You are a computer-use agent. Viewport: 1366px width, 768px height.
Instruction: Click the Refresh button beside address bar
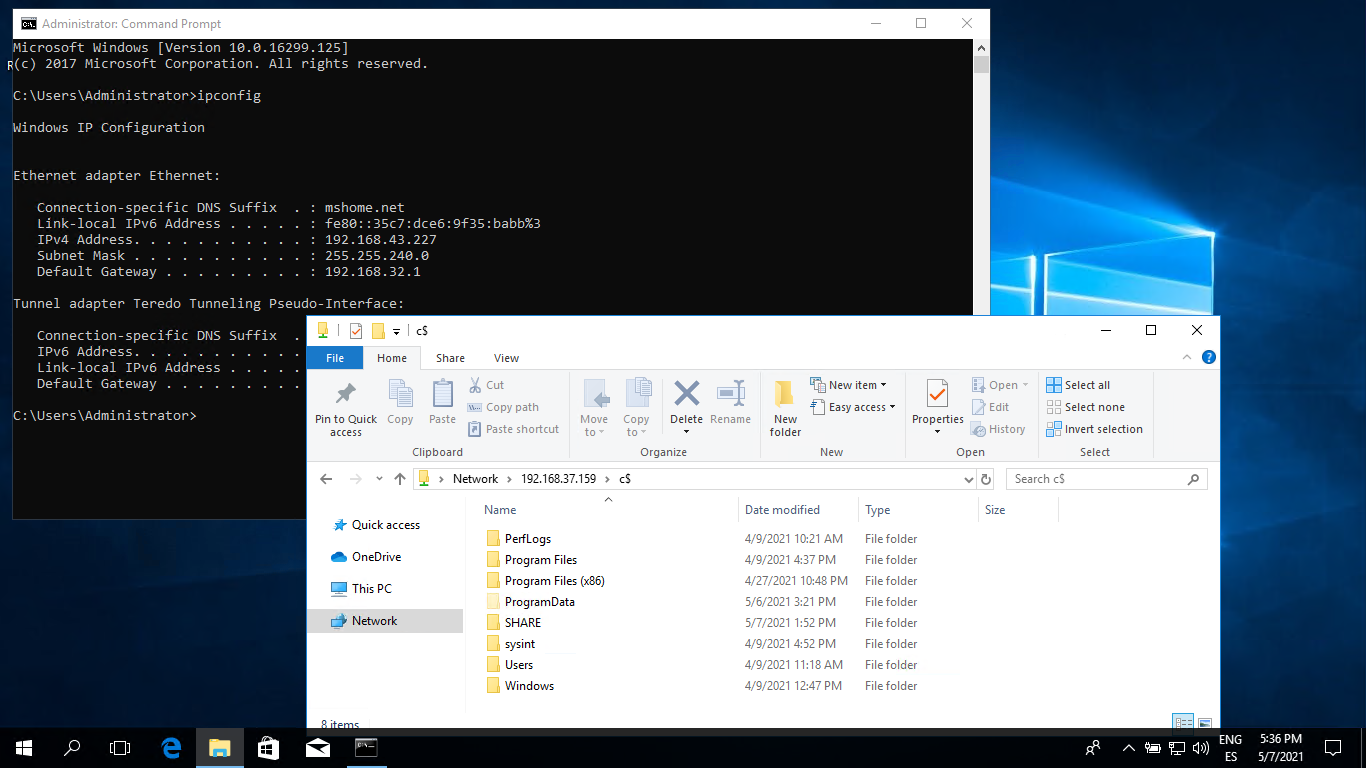click(985, 479)
